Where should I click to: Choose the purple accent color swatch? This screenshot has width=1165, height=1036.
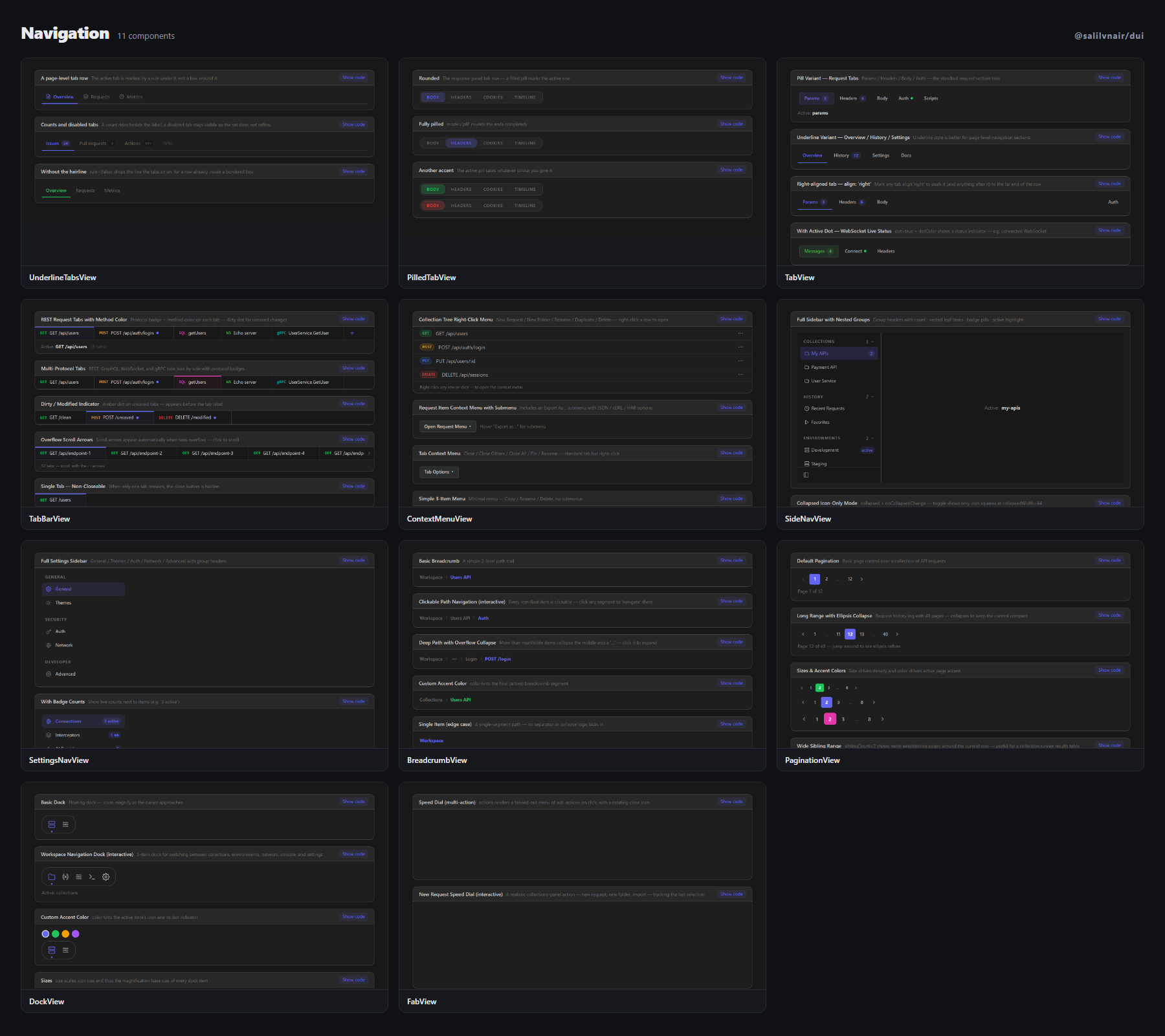click(x=76, y=934)
